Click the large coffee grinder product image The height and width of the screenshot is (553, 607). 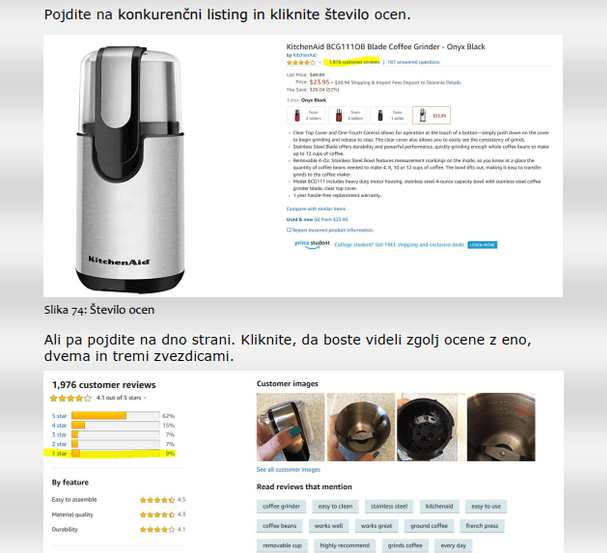130,169
